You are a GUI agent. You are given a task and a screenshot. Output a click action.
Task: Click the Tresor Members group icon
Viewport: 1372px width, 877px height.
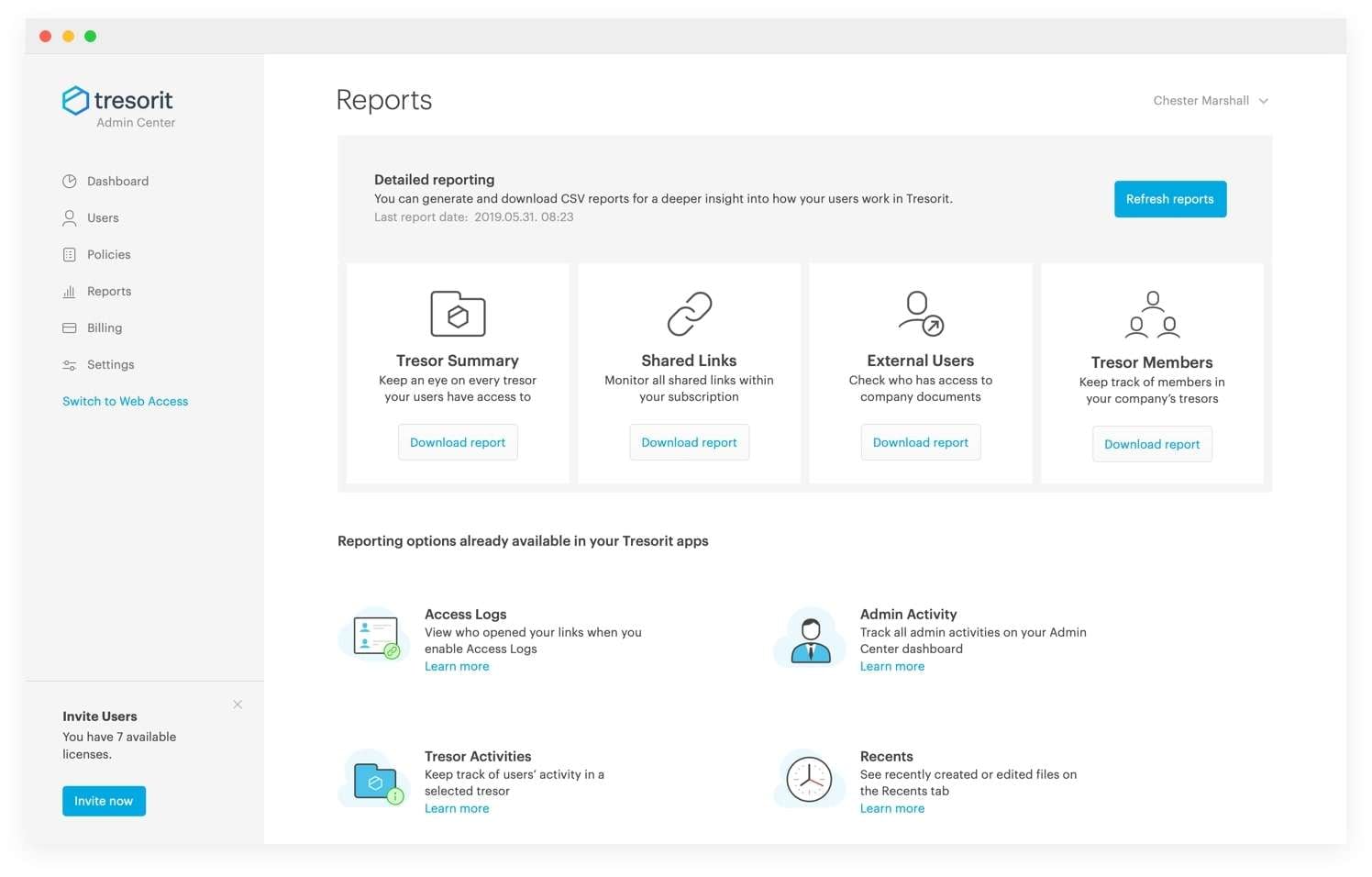[x=1152, y=315]
